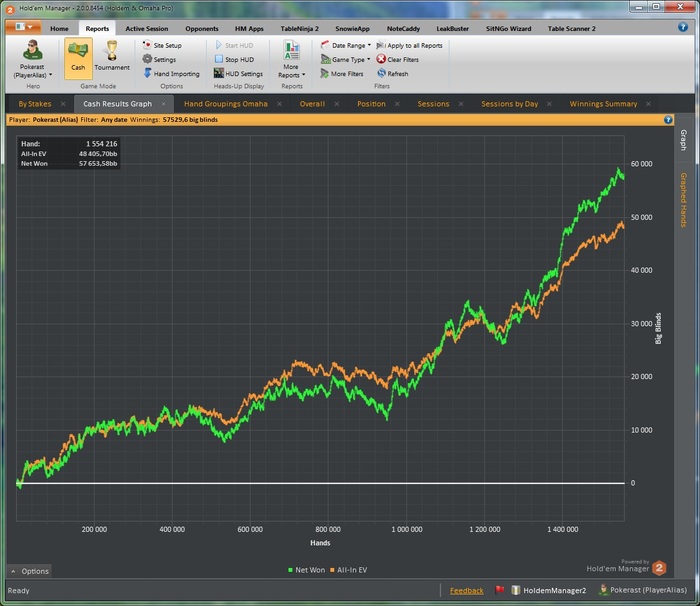The image size is (700, 606).
Task: Expand the Options panel
Action: pos(29,571)
